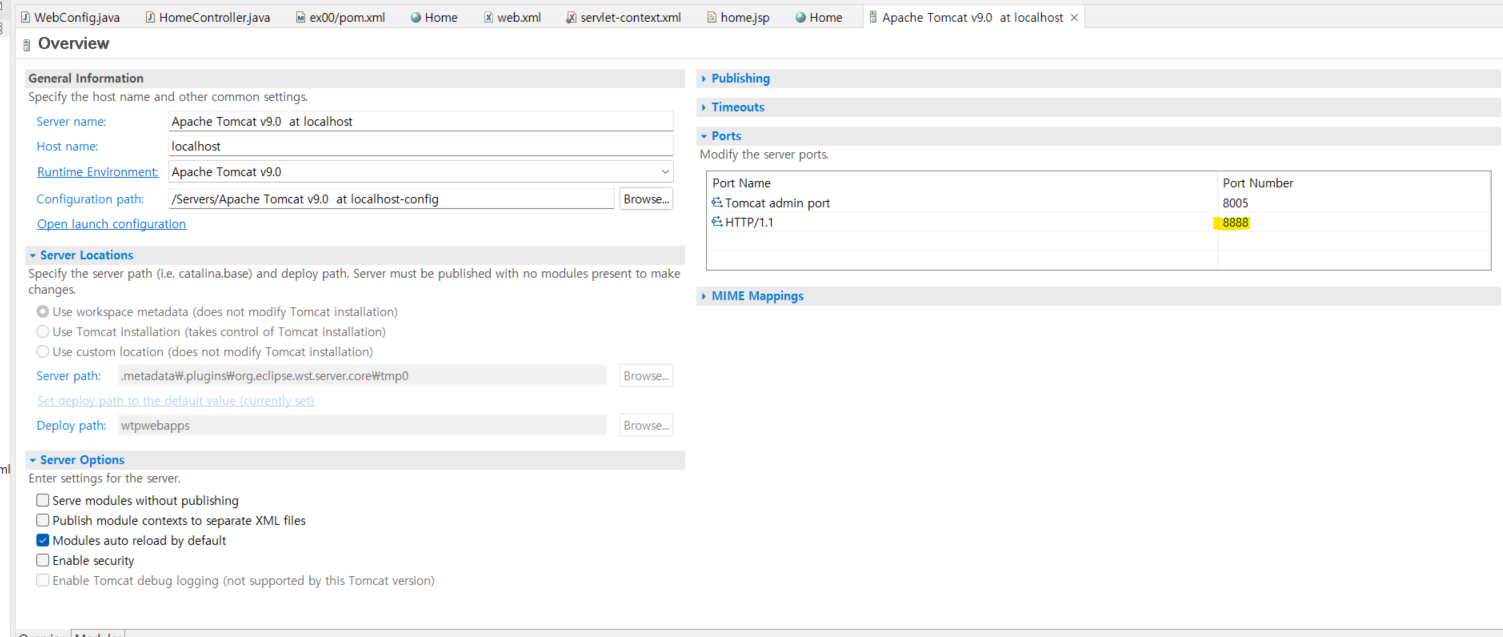1503x637 pixels.
Task: Click the web.xml file icon
Action: [488, 17]
